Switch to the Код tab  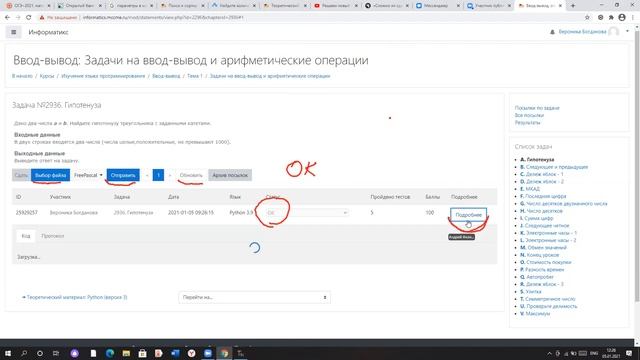26,236
